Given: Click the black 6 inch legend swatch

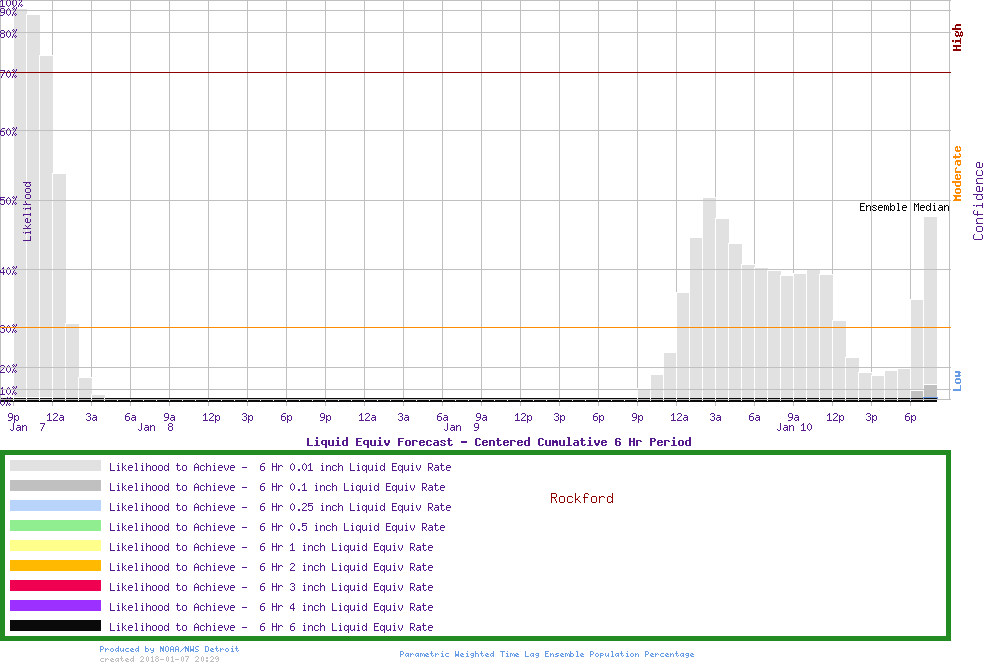Looking at the screenshot, I should [55, 626].
